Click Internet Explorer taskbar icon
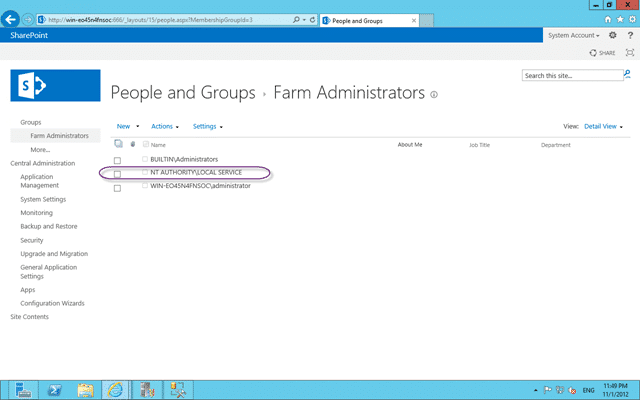The width and height of the screenshot is (640, 400). 115,390
